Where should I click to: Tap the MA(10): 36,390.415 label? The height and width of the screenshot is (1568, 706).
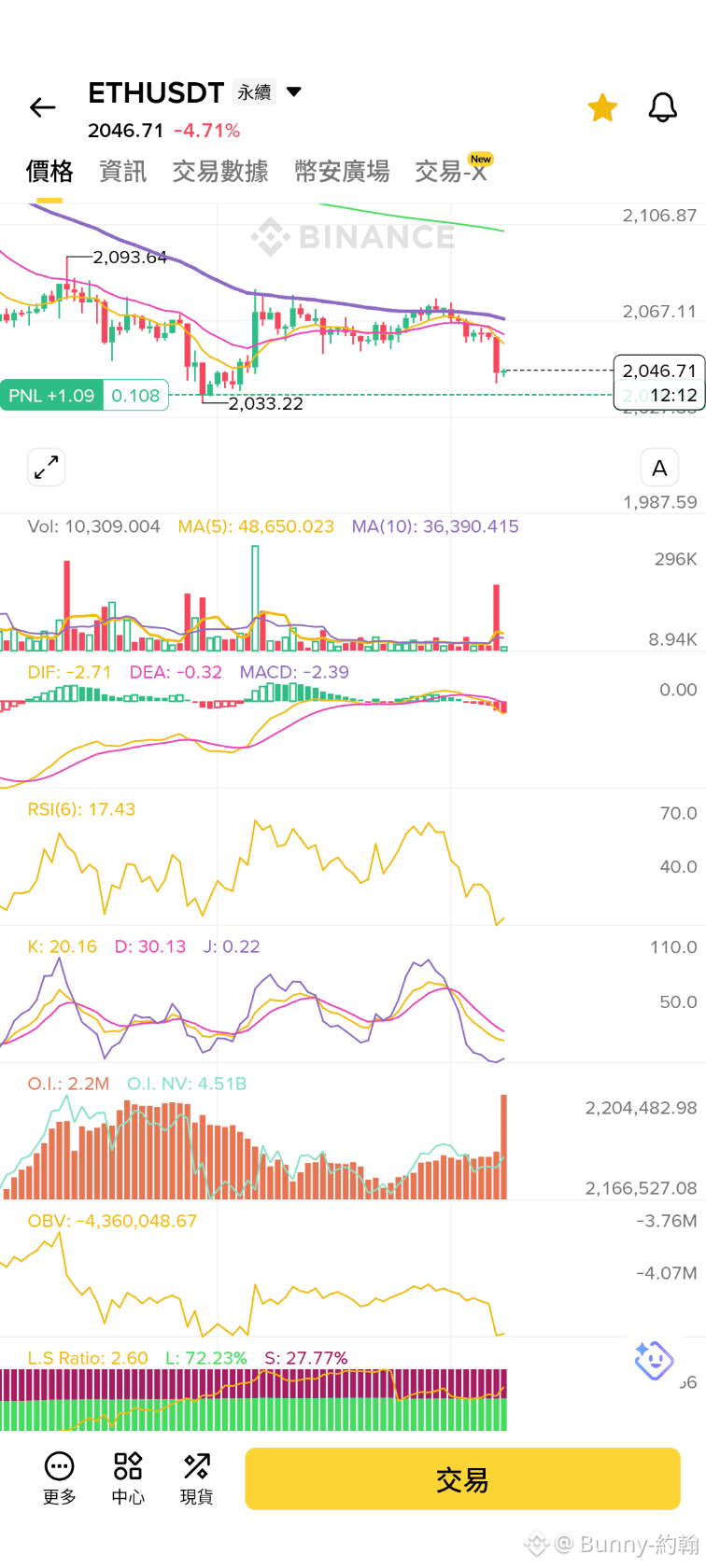click(435, 526)
